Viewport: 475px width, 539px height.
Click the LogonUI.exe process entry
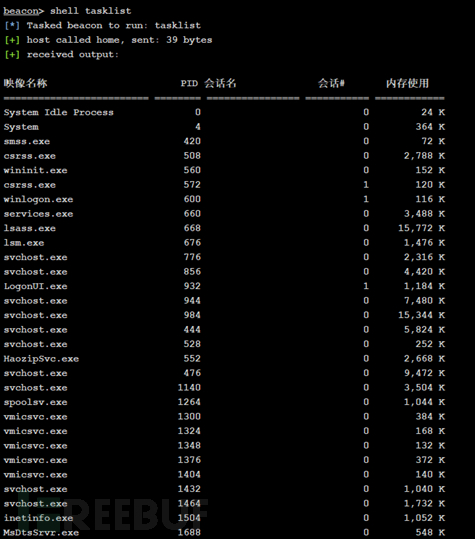(x=35, y=286)
